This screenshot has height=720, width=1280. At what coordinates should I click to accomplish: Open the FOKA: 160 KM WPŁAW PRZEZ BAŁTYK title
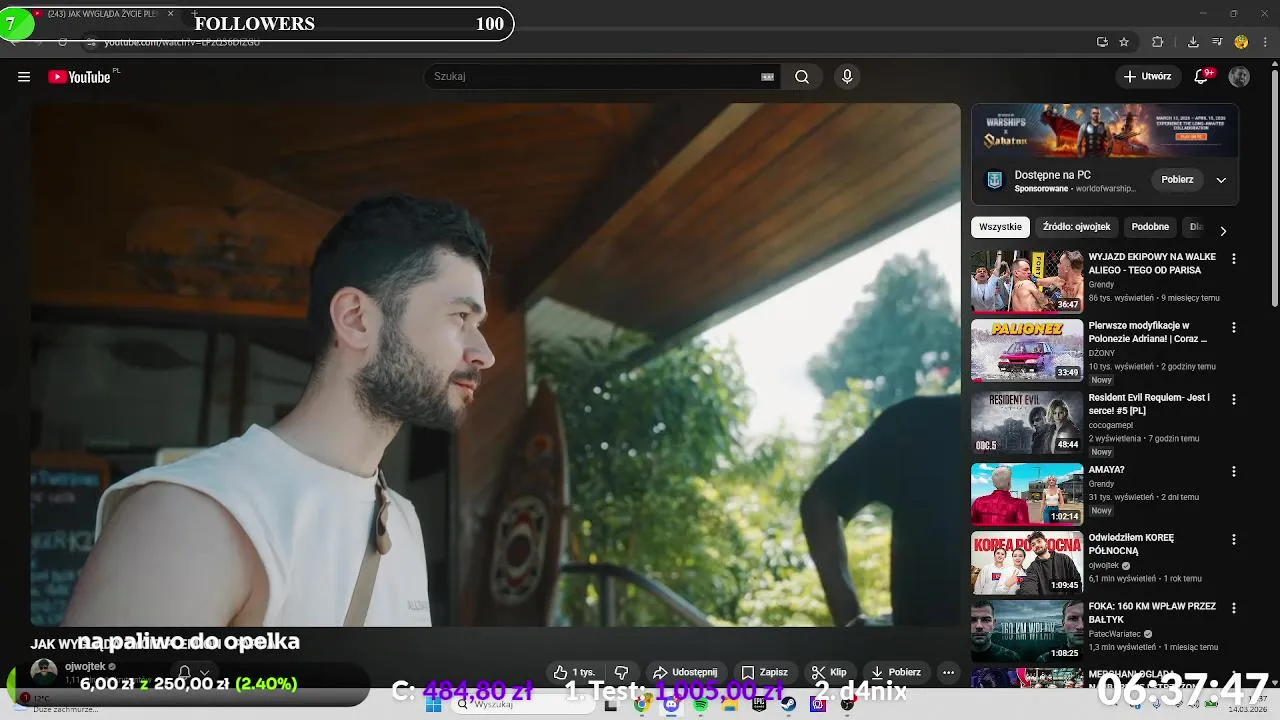point(1152,613)
